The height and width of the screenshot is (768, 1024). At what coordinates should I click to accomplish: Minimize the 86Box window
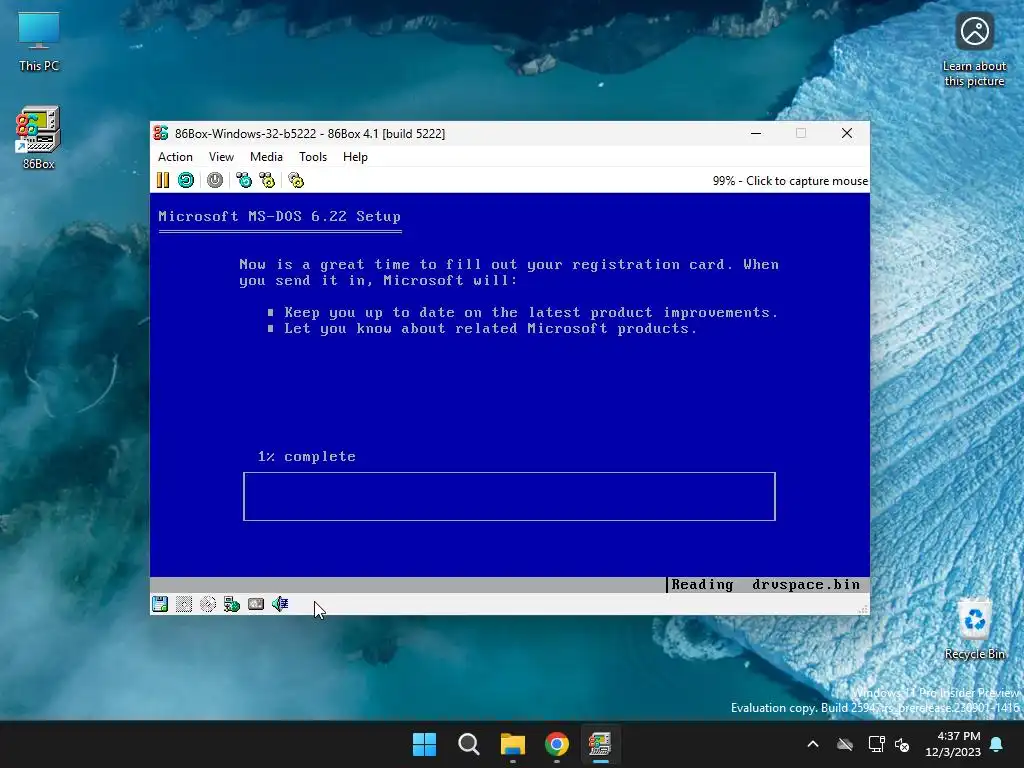(756, 133)
